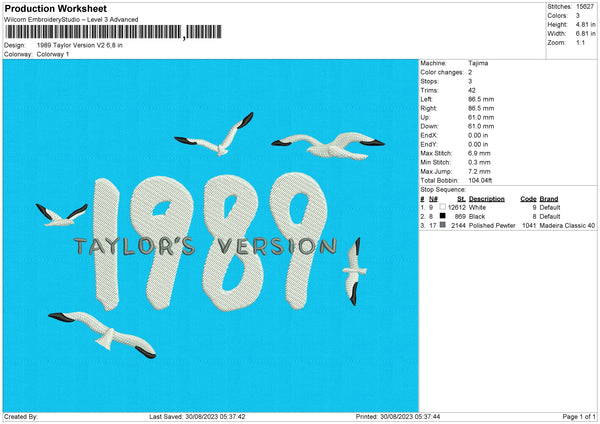Click the Min Stitch value 0.3 mm
This screenshot has width=600, height=424.
479,162
